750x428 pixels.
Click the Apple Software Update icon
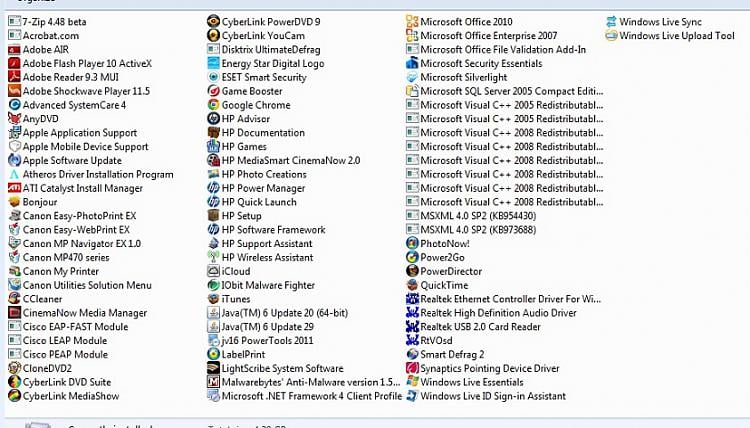[14, 160]
